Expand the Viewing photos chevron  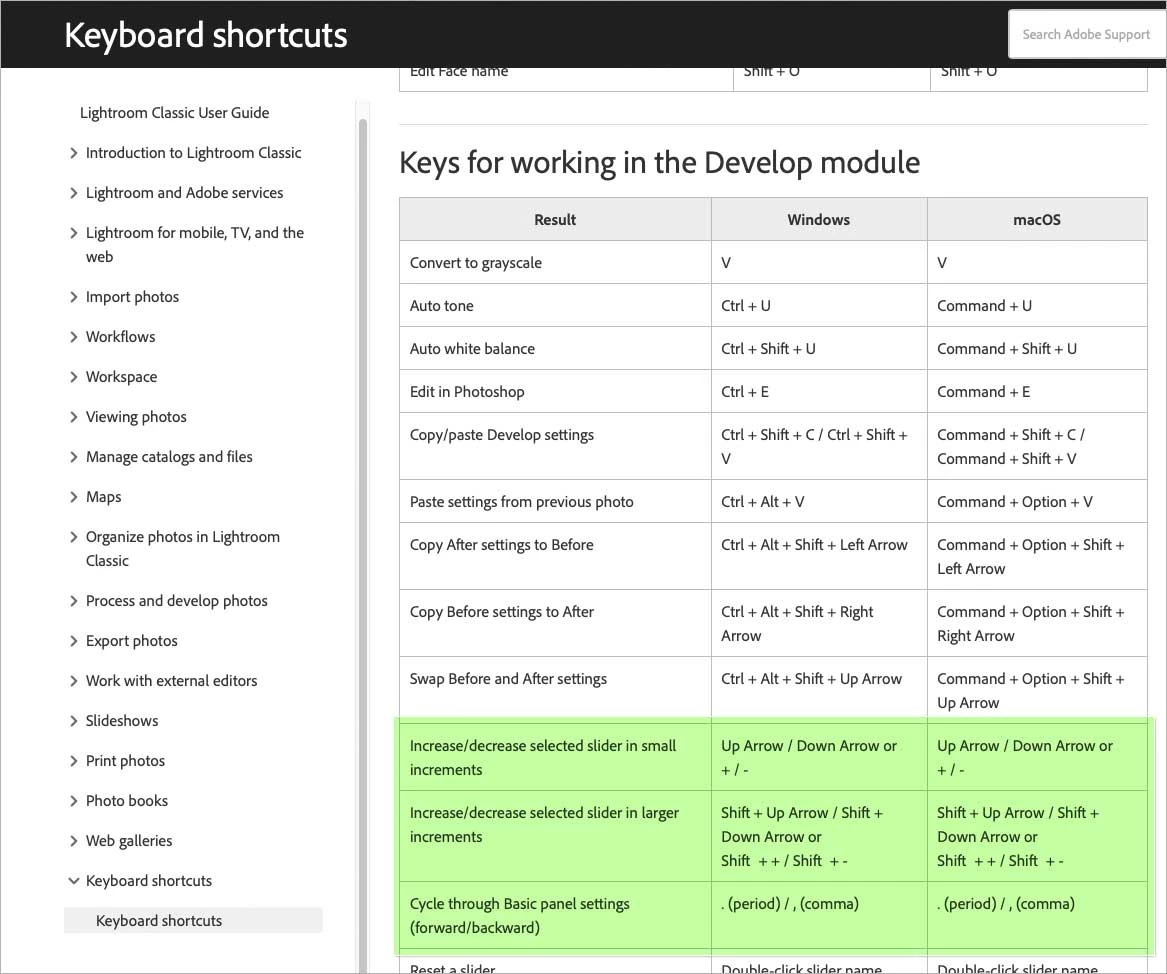pyautogui.click(x=73, y=417)
